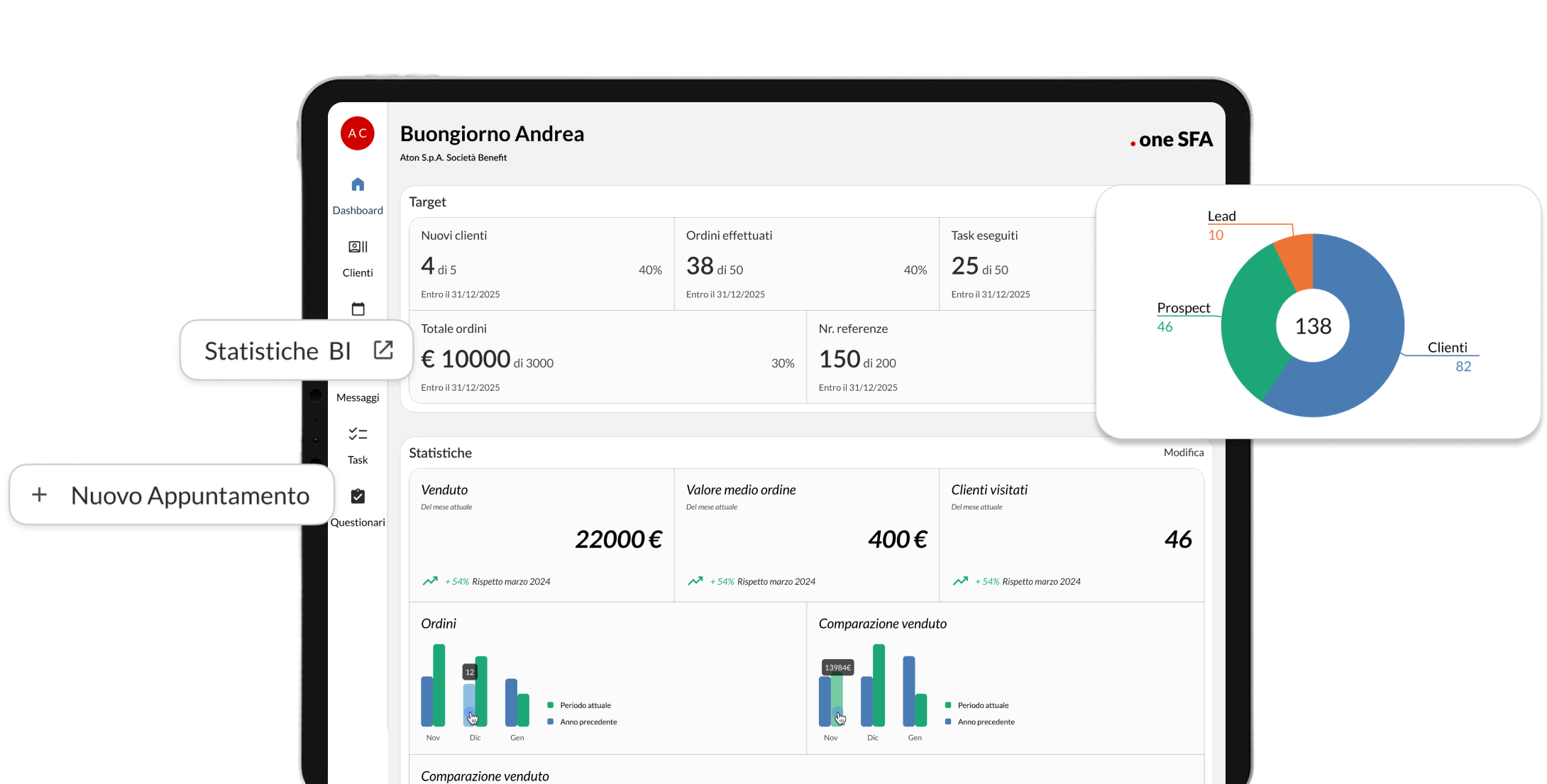1547x784 pixels.
Task: Click the Nov bar in Ordini chart
Action: pos(433,685)
